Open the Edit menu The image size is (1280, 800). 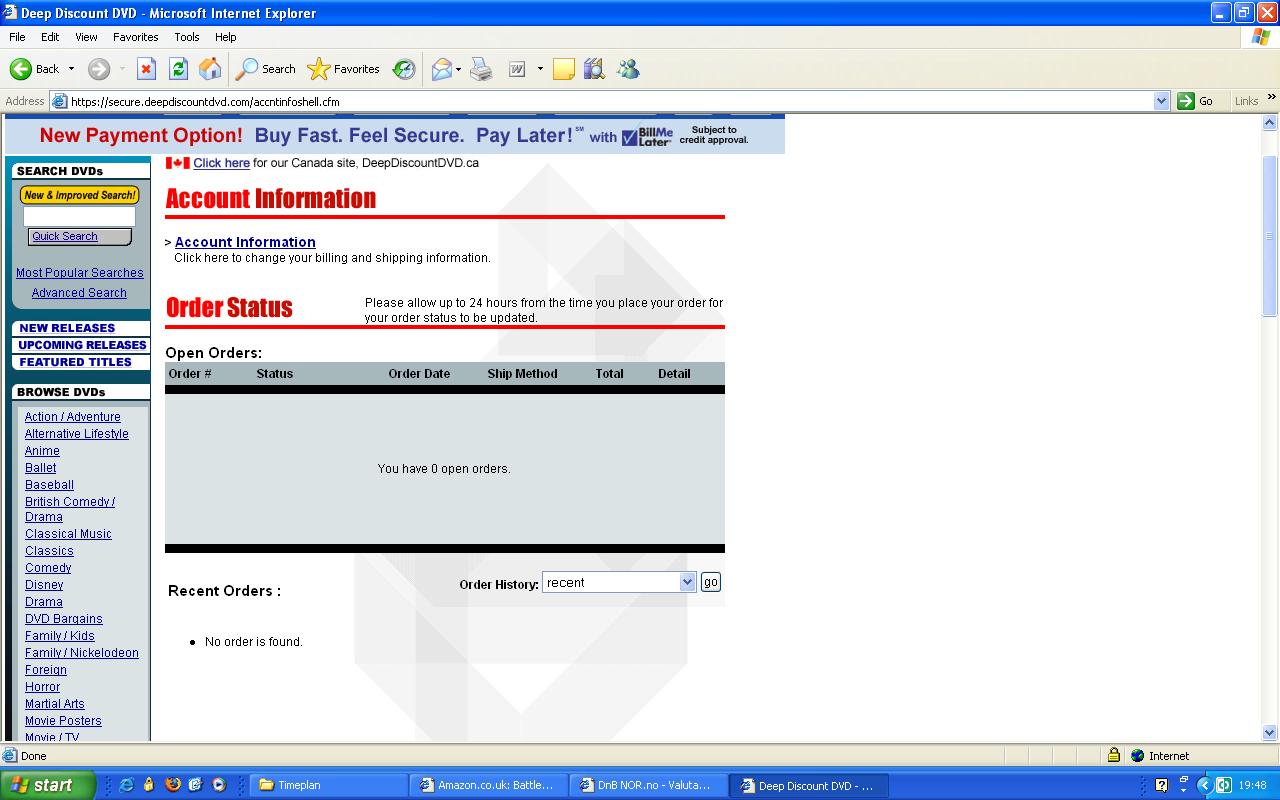(50, 37)
